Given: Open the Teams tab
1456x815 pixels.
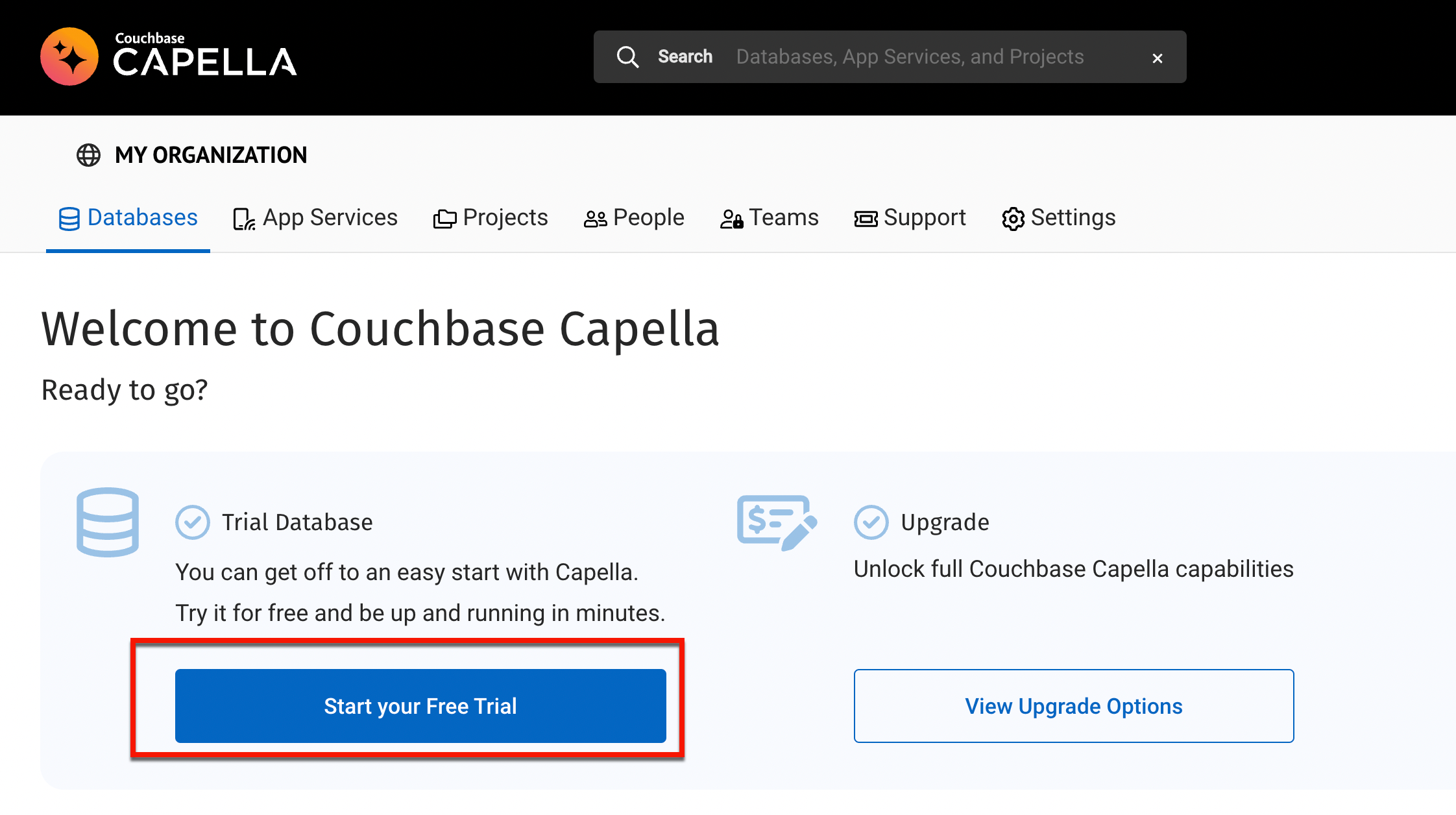Looking at the screenshot, I should point(770,218).
